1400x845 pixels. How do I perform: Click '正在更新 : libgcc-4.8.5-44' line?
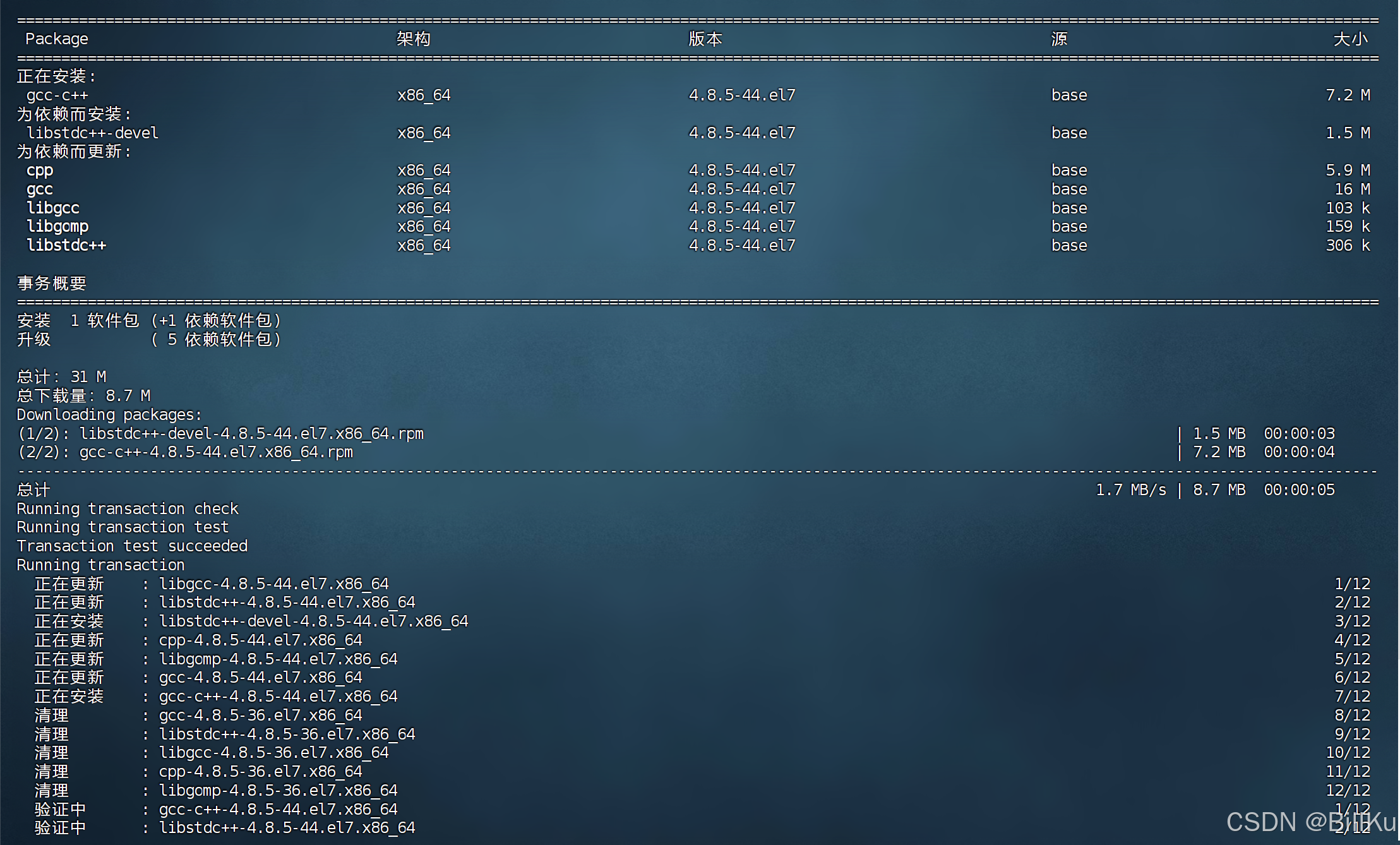click(x=212, y=584)
